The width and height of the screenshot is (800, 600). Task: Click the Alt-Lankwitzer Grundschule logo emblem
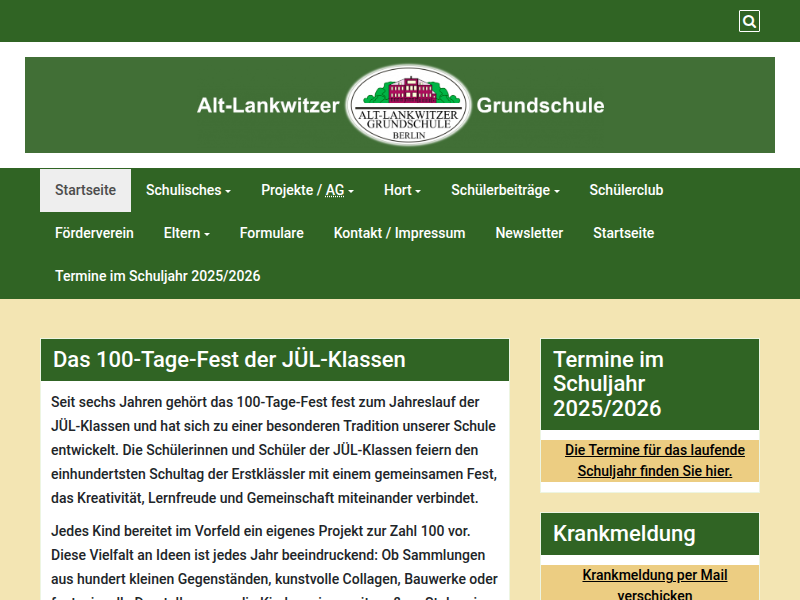[408, 105]
